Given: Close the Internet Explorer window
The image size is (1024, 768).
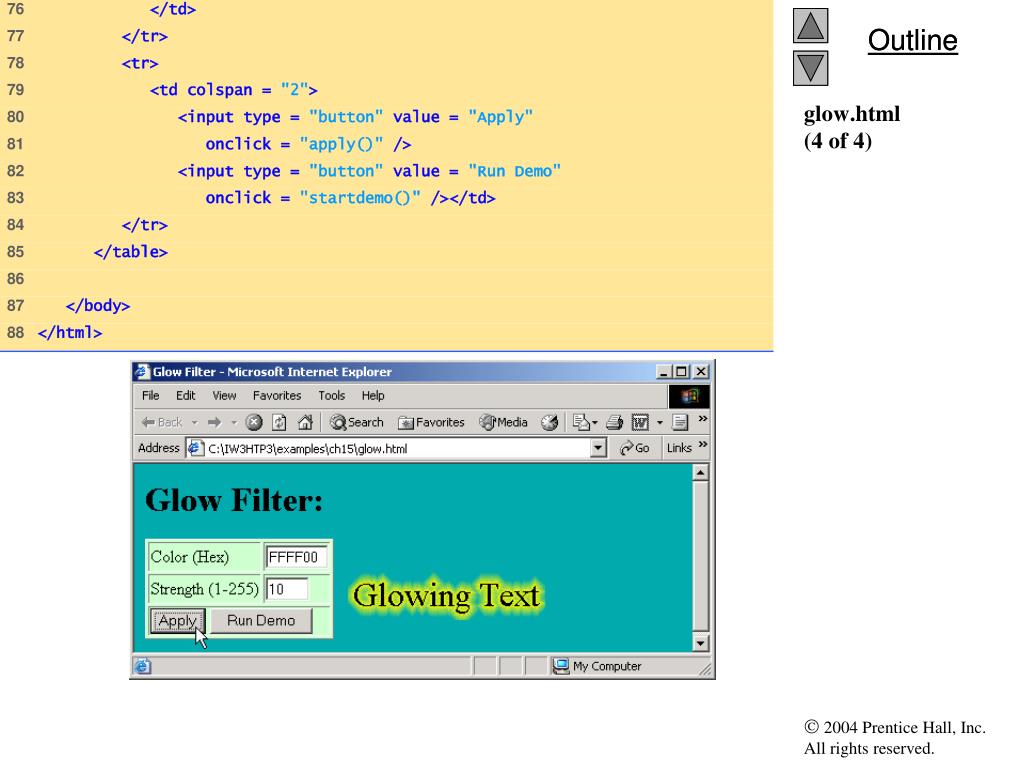Looking at the screenshot, I should 701,372.
